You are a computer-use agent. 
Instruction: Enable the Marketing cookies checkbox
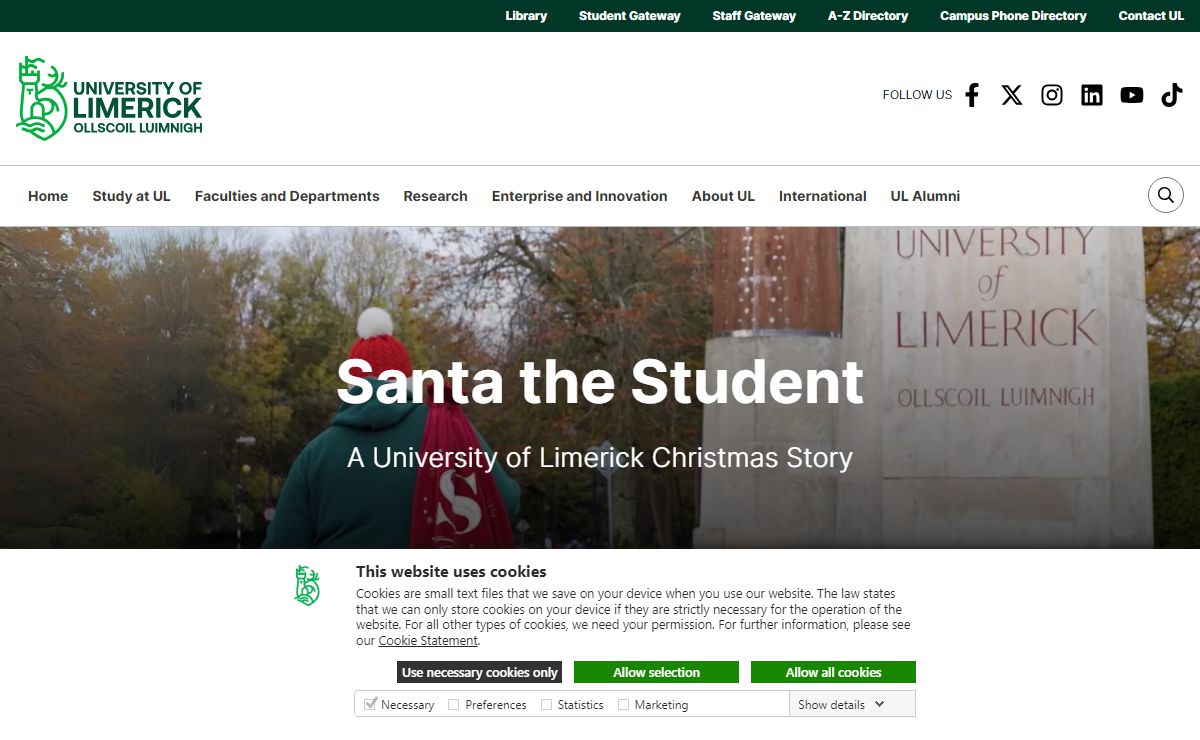coord(623,704)
